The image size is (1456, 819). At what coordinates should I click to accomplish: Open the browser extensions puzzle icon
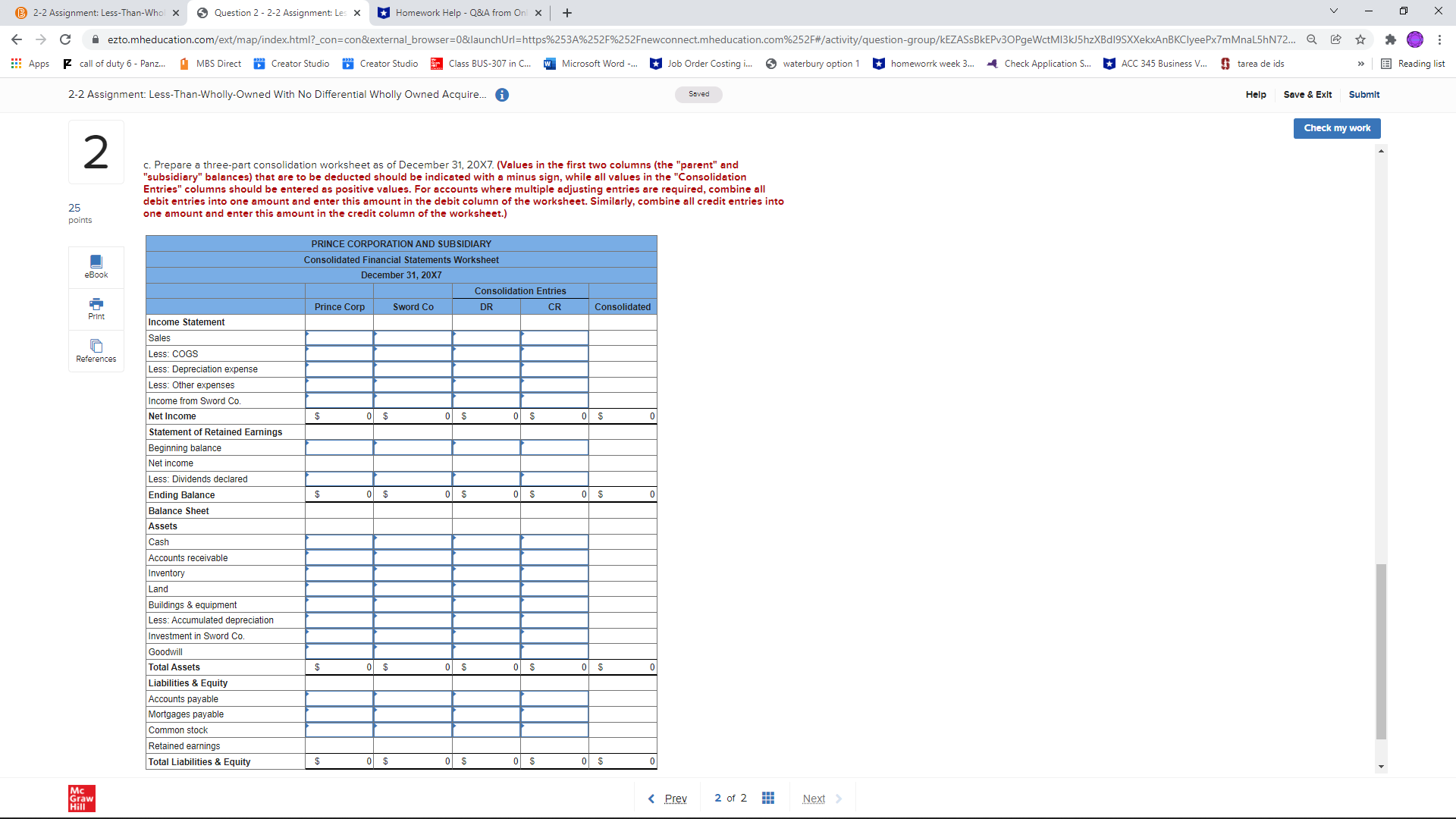click(x=1390, y=39)
